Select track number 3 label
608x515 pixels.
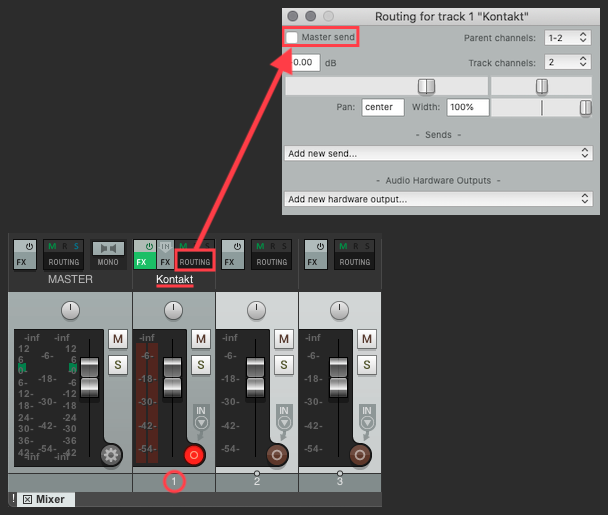pos(340,482)
